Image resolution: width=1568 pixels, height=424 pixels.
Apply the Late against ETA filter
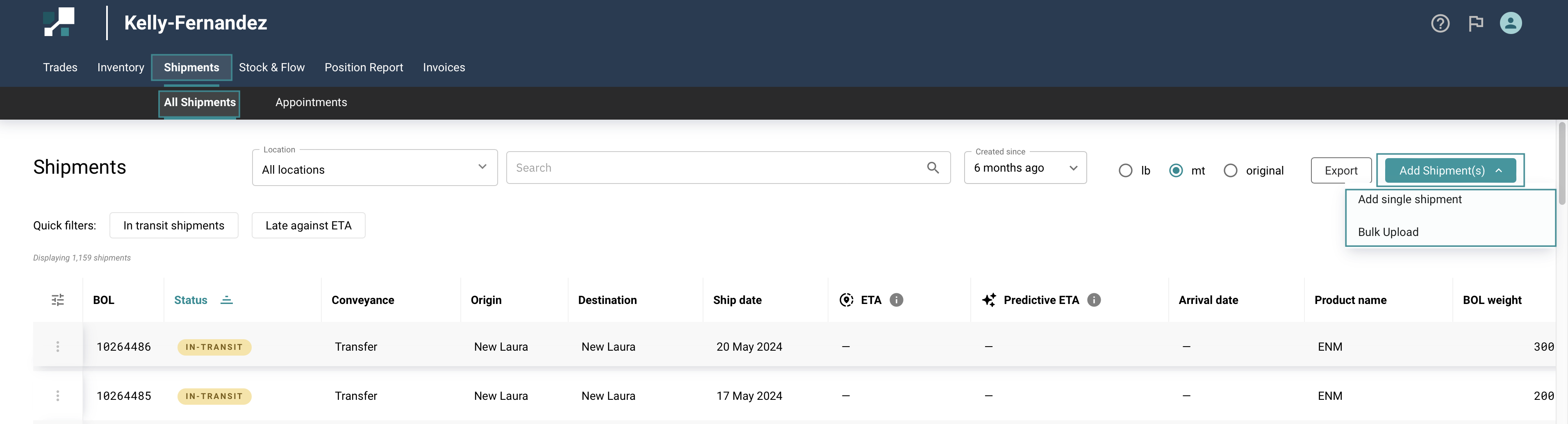point(308,226)
